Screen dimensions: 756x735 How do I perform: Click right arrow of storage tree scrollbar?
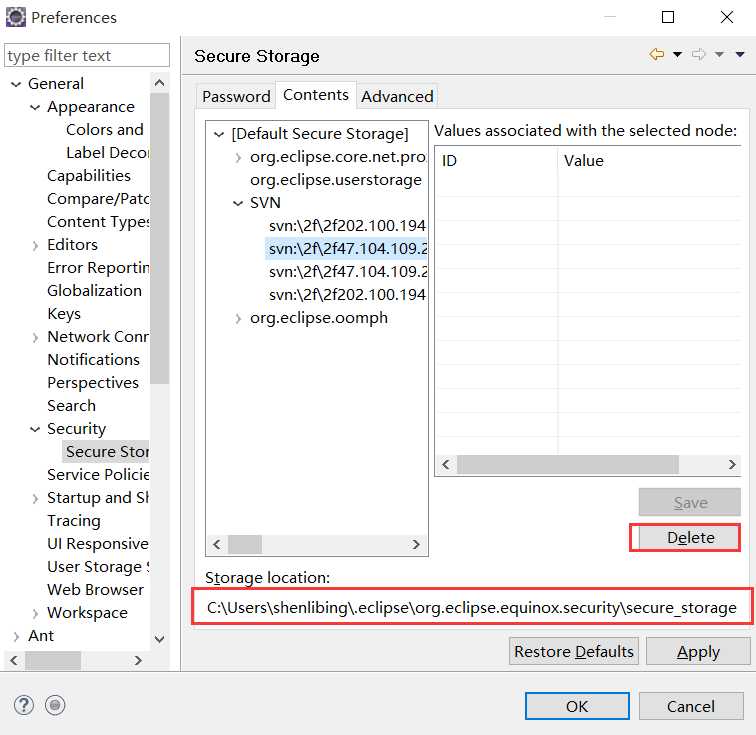[x=416, y=545]
